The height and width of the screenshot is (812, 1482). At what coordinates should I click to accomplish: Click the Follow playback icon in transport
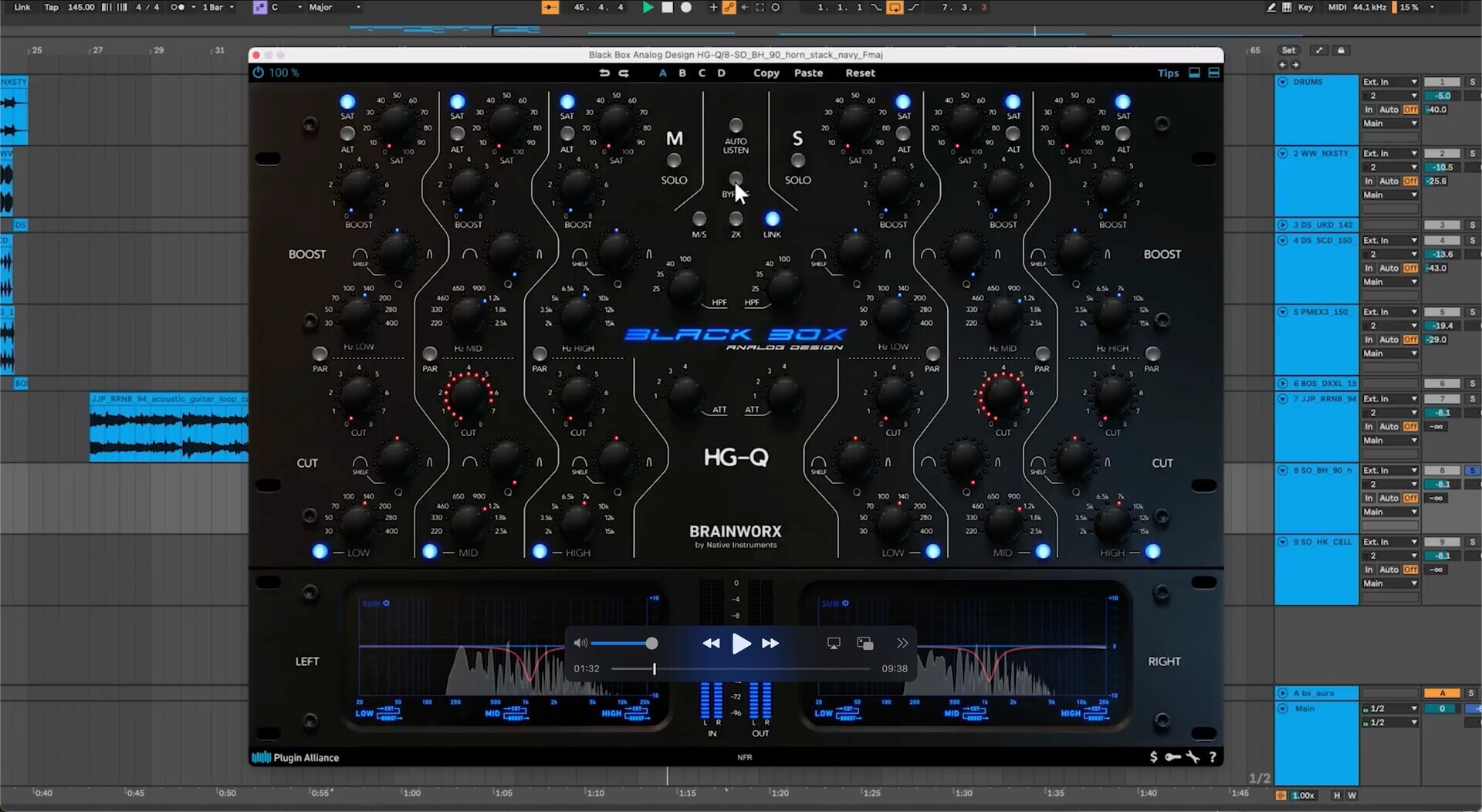pos(550,7)
